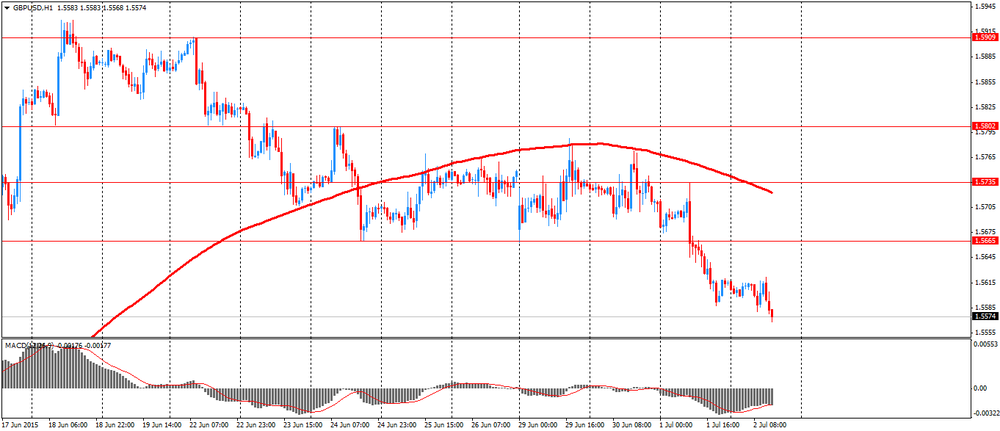
Task: Open the chart menu arrow beside GBPUSD,H1
Action: point(6,10)
